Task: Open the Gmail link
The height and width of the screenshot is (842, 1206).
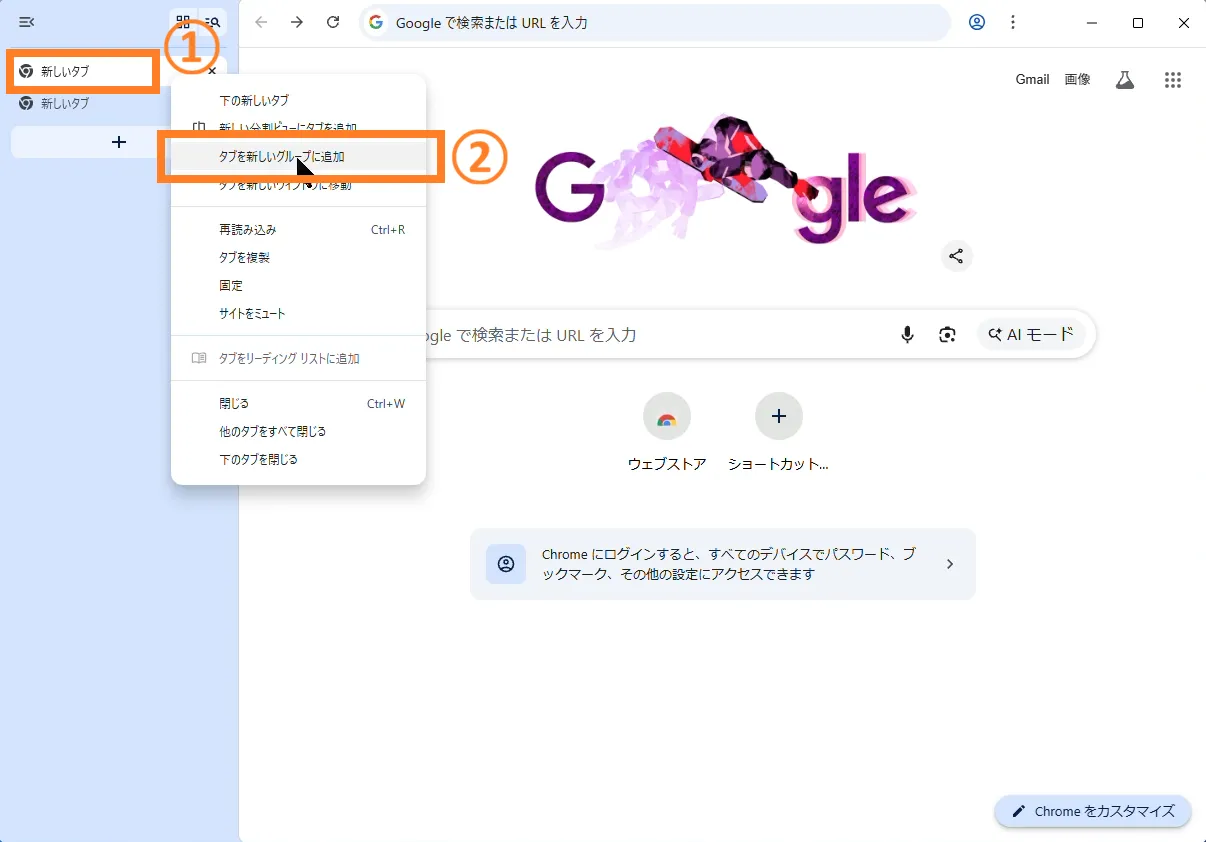Action: (x=1032, y=80)
